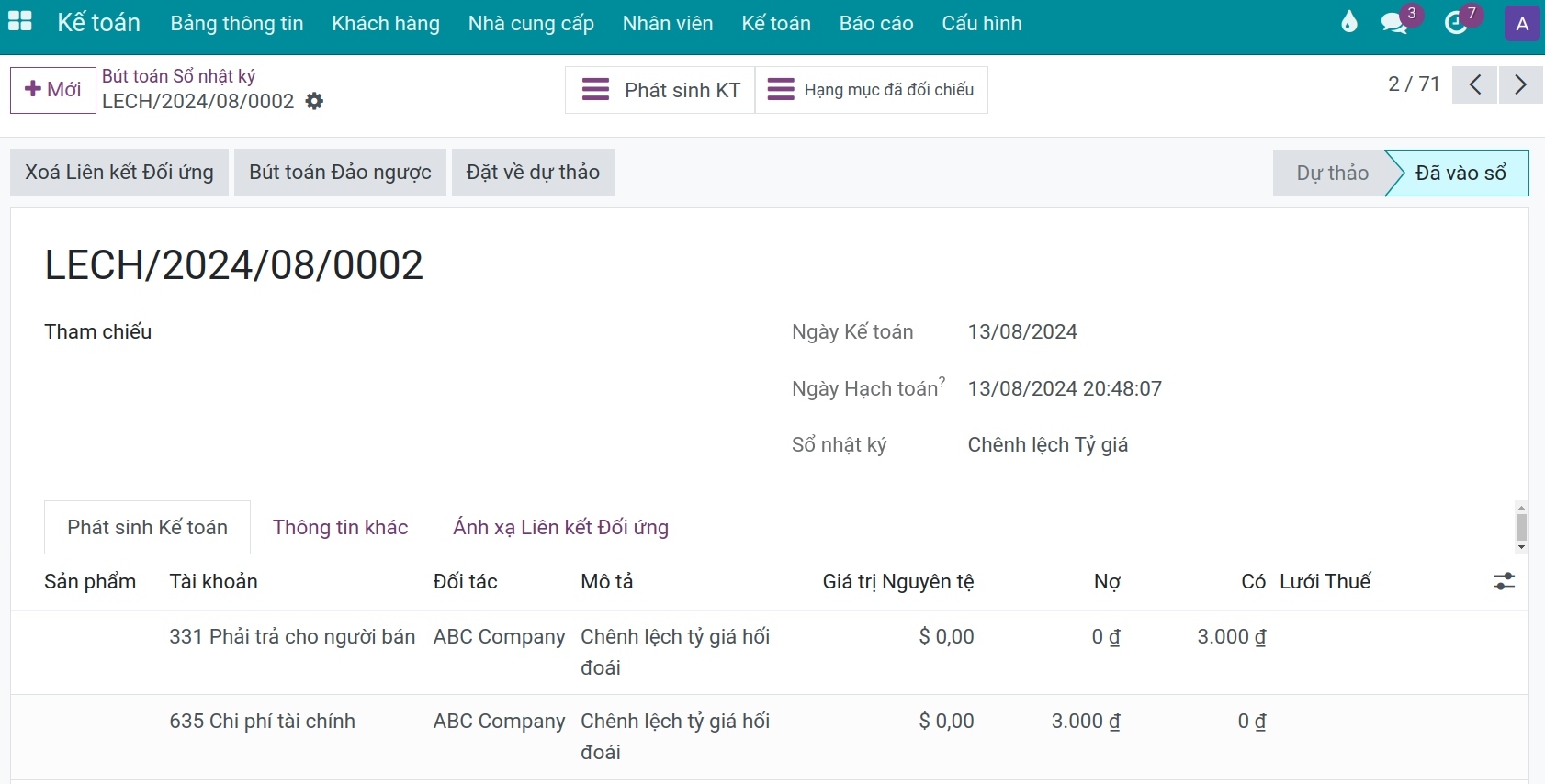
Task: Open the activities clock icon
Action: tap(1456, 23)
